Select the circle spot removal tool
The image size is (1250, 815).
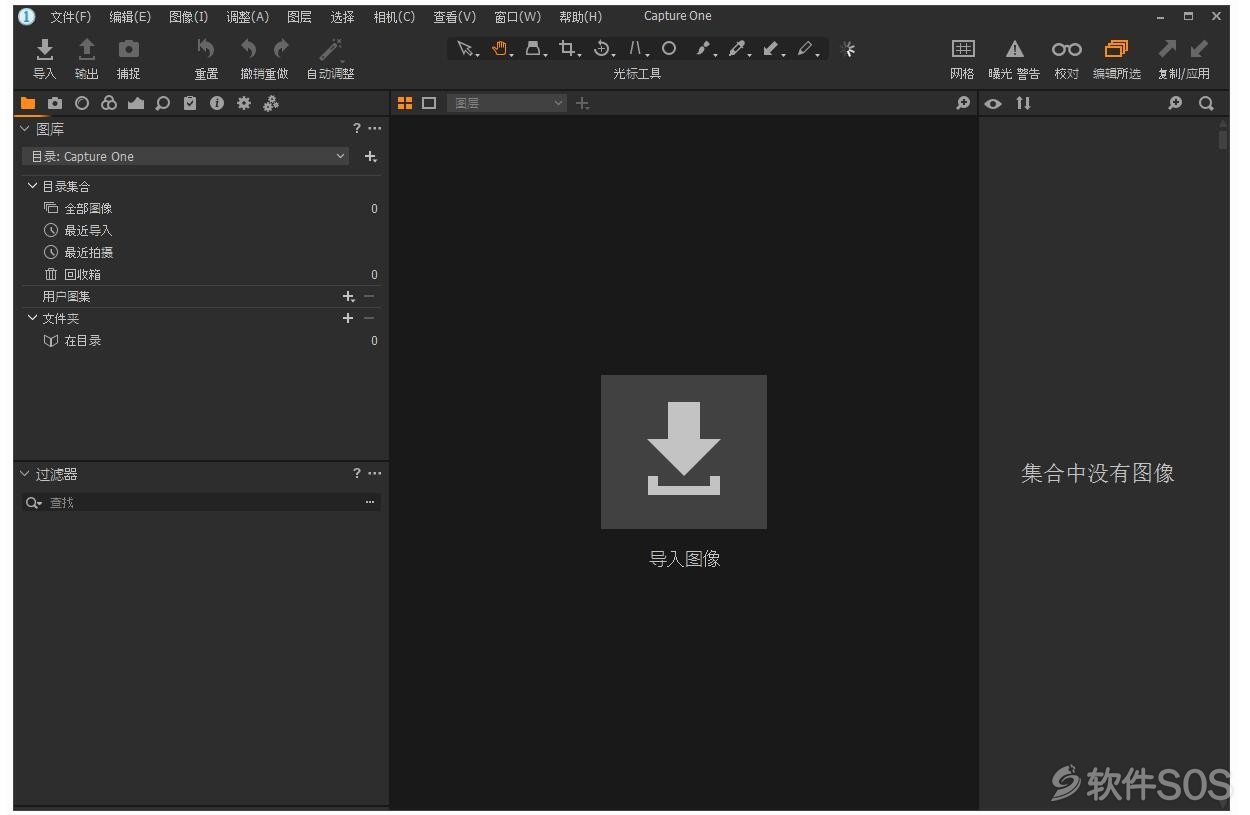(669, 48)
